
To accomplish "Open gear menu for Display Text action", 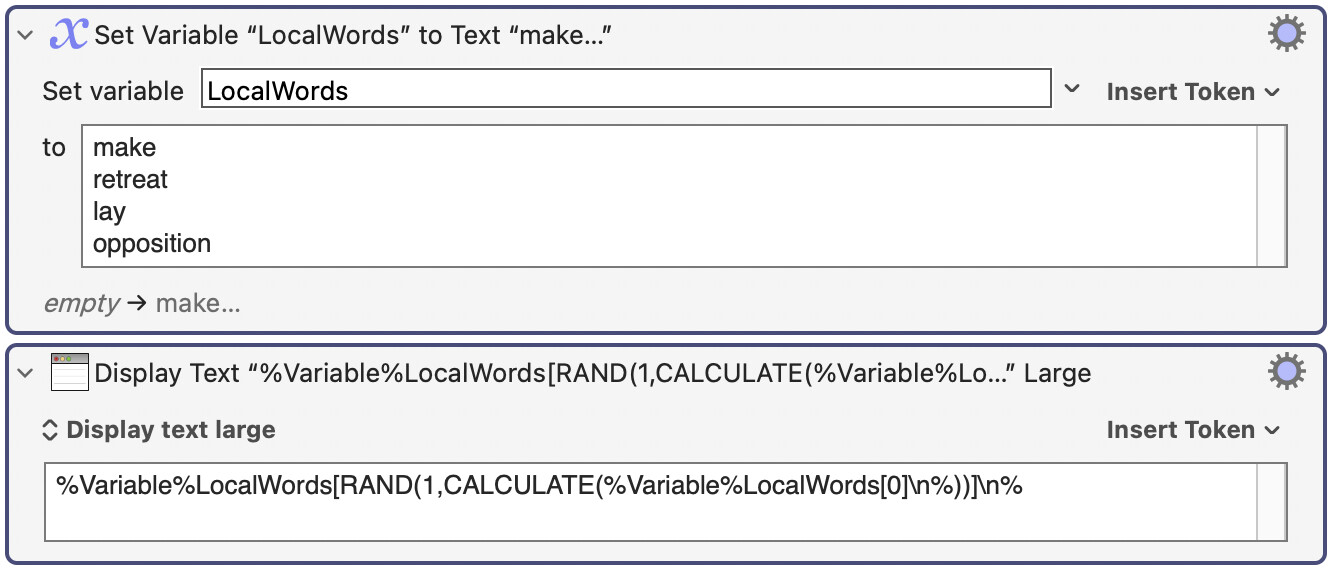I will point(1286,373).
